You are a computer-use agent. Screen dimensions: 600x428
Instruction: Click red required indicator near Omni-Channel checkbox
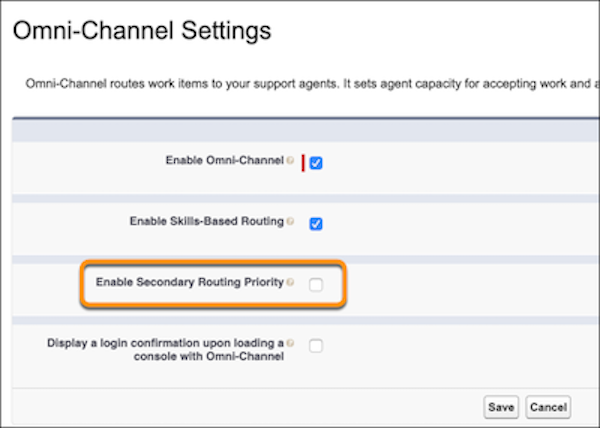(303, 162)
